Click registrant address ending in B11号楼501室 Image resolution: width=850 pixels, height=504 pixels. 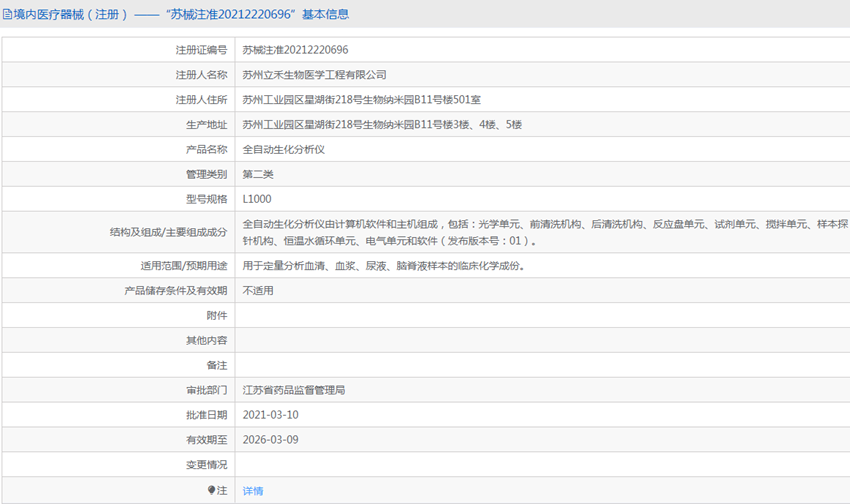tap(361, 100)
